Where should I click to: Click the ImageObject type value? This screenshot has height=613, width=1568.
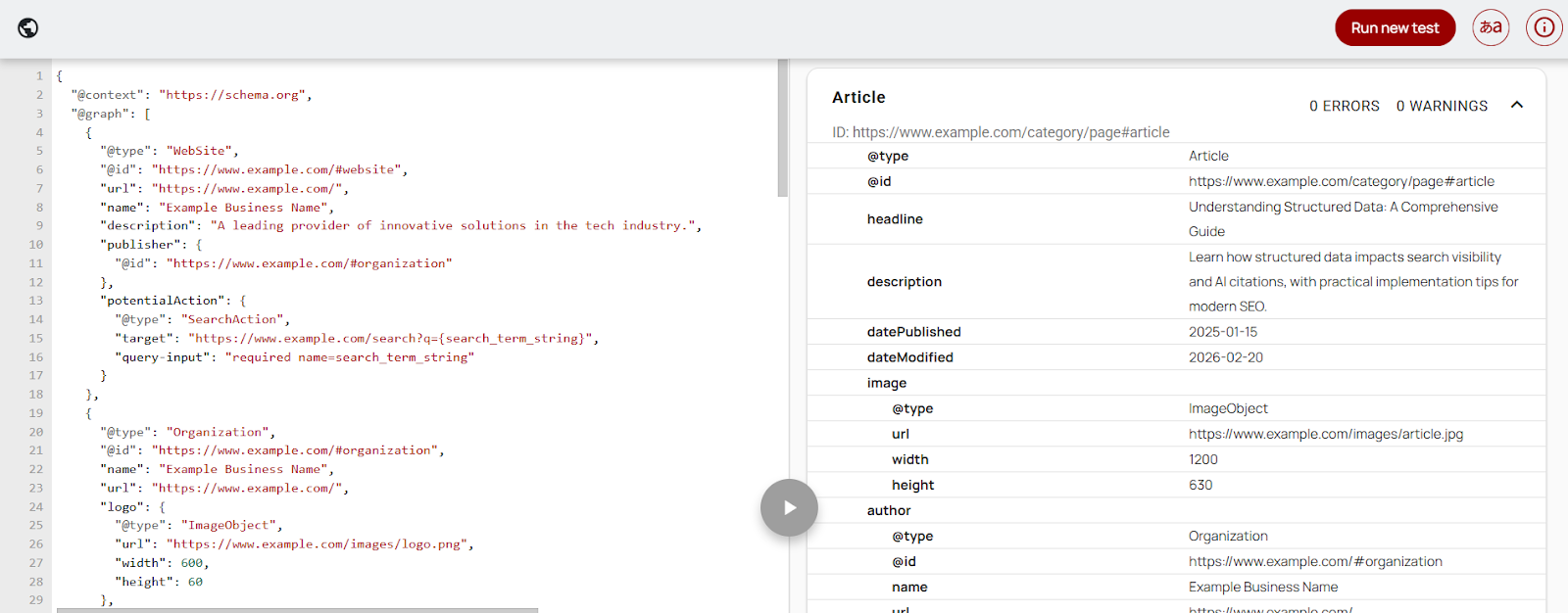(1228, 408)
